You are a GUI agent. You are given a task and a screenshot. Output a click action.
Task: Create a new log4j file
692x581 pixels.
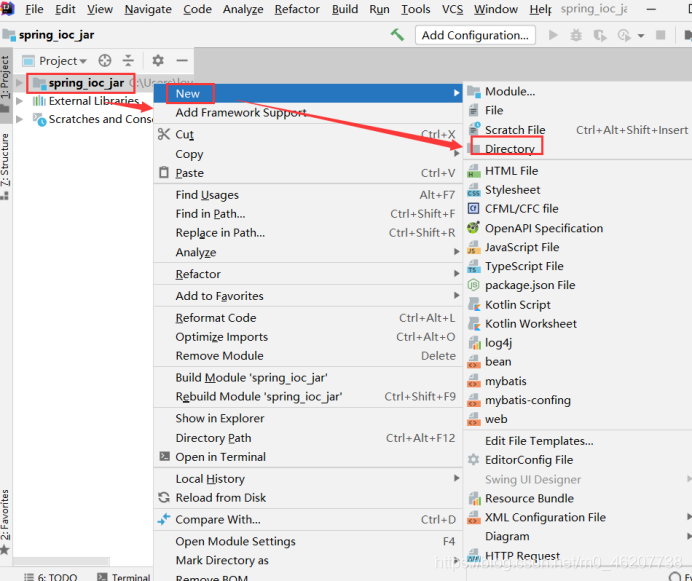pyautogui.click(x=578, y=343)
